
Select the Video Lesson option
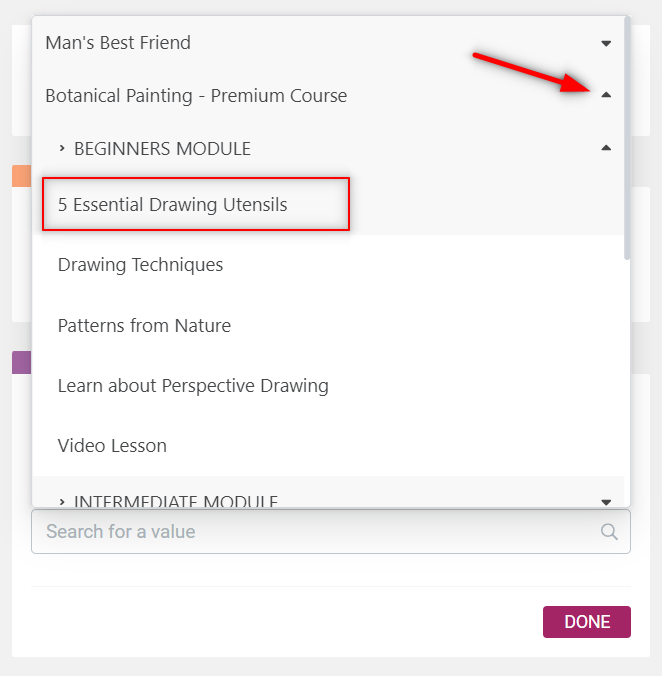click(x=112, y=446)
